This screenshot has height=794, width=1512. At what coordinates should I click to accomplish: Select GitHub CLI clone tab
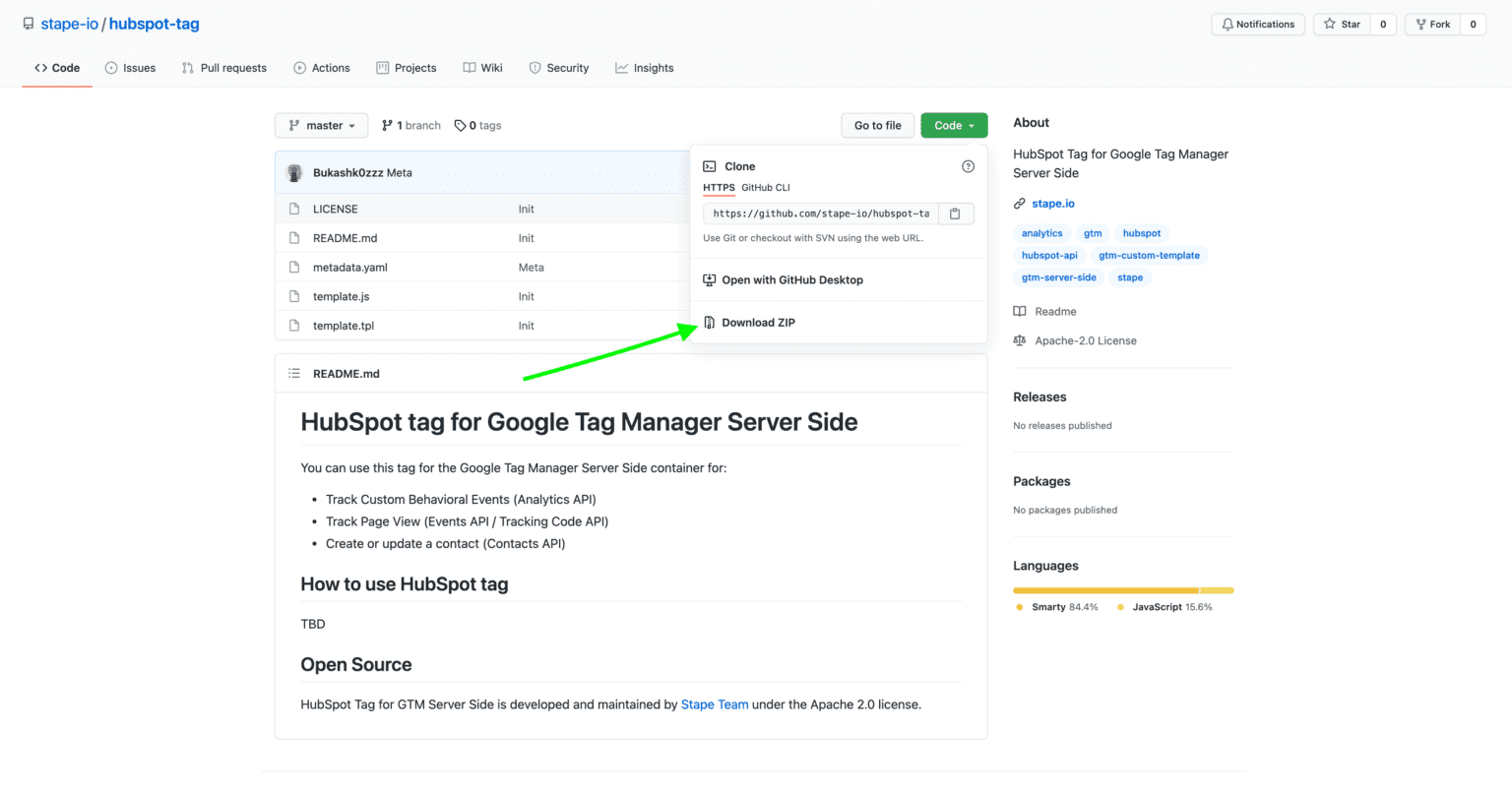766,187
